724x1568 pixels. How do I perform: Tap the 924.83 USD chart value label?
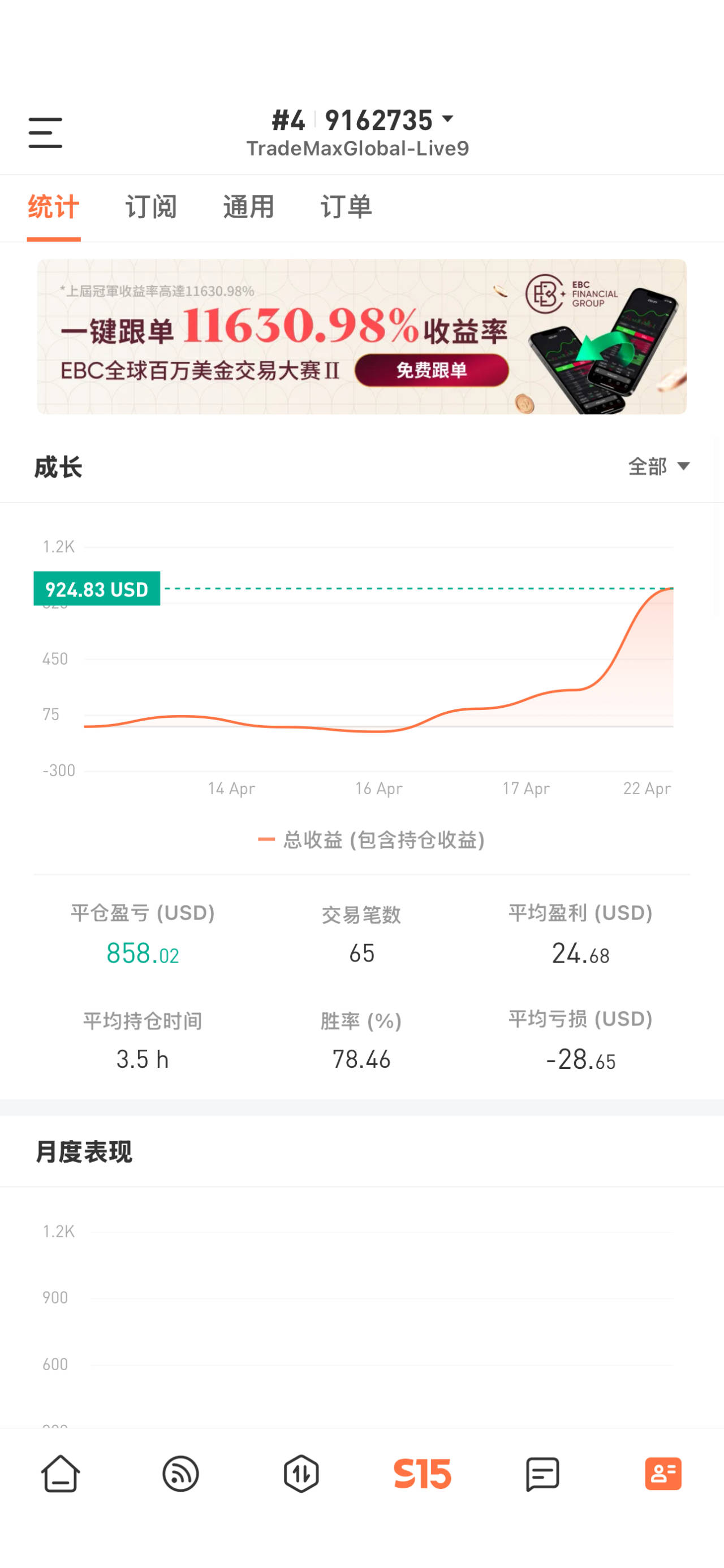coord(97,588)
